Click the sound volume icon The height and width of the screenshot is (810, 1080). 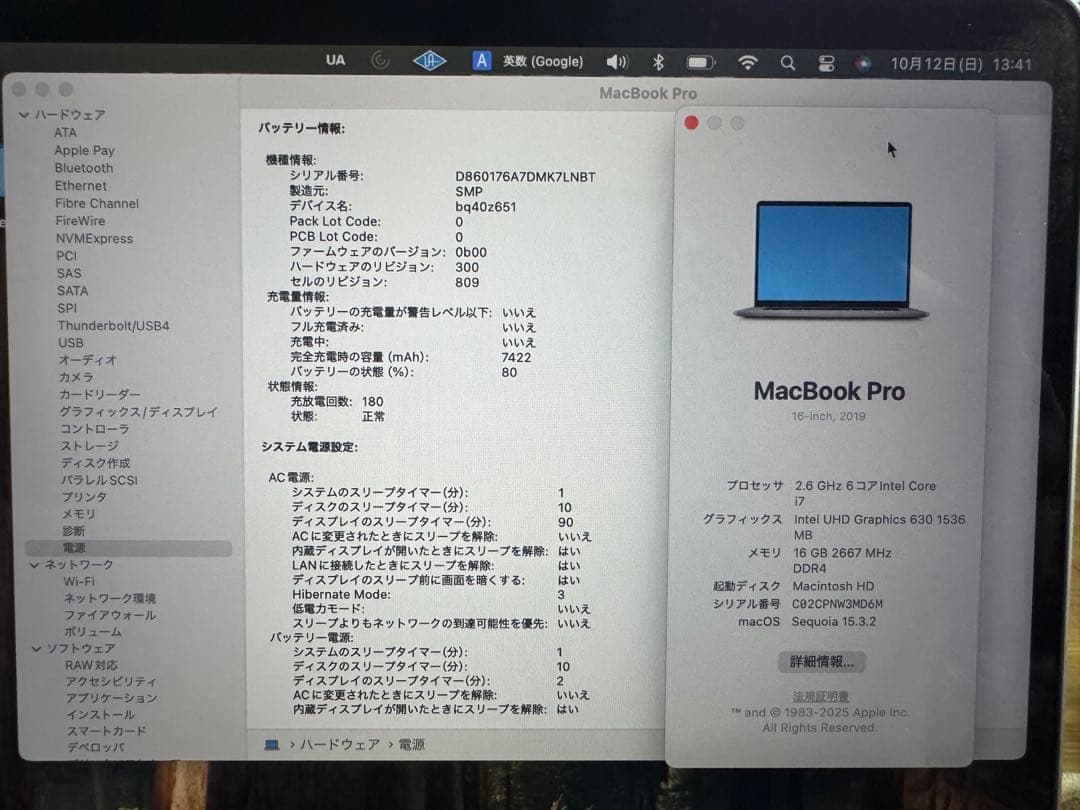(618, 61)
